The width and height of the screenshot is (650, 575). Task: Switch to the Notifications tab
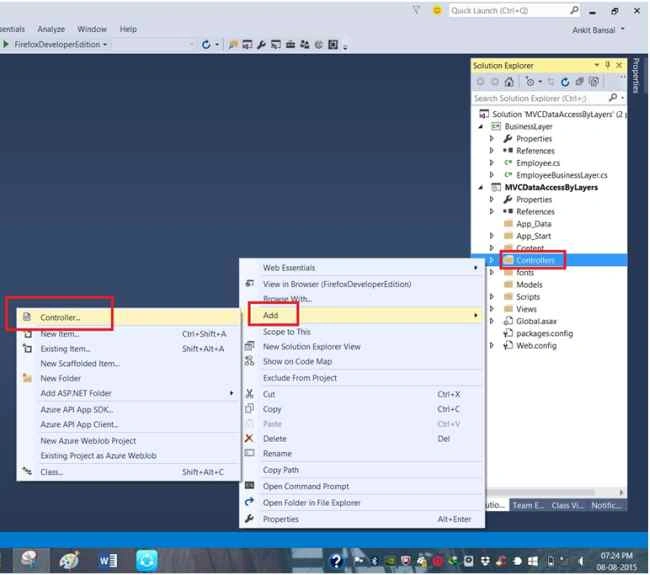[x=606, y=505]
